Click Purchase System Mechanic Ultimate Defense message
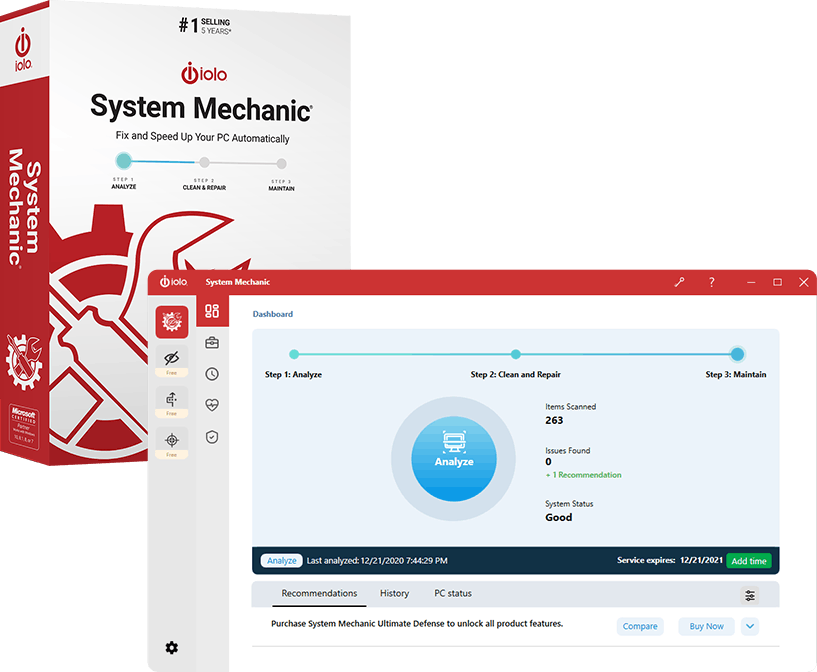 [x=417, y=624]
